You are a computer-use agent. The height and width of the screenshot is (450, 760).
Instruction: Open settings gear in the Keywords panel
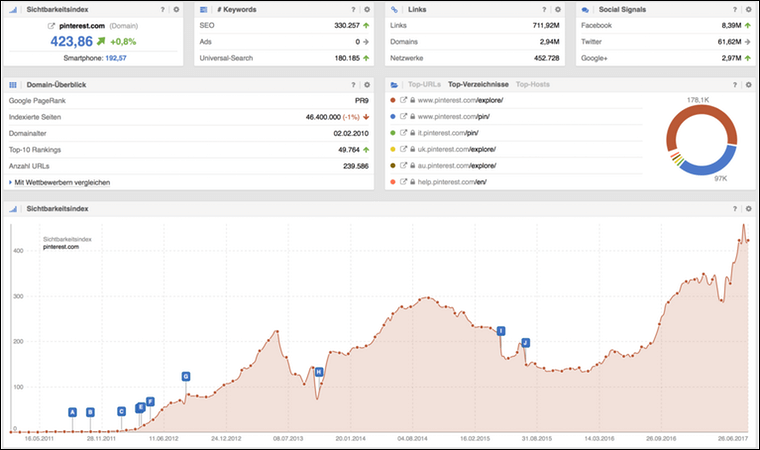point(366,9)
